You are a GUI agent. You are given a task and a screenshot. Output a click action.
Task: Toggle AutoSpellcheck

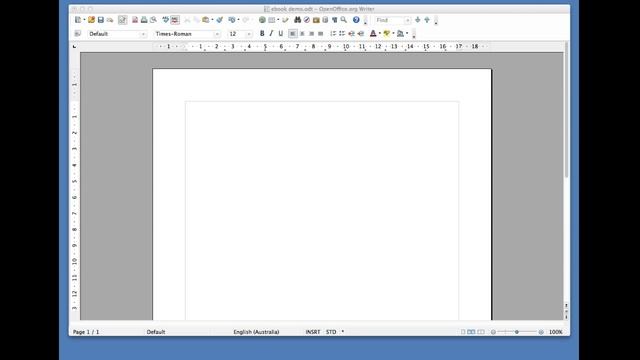[x=175, y=20]
